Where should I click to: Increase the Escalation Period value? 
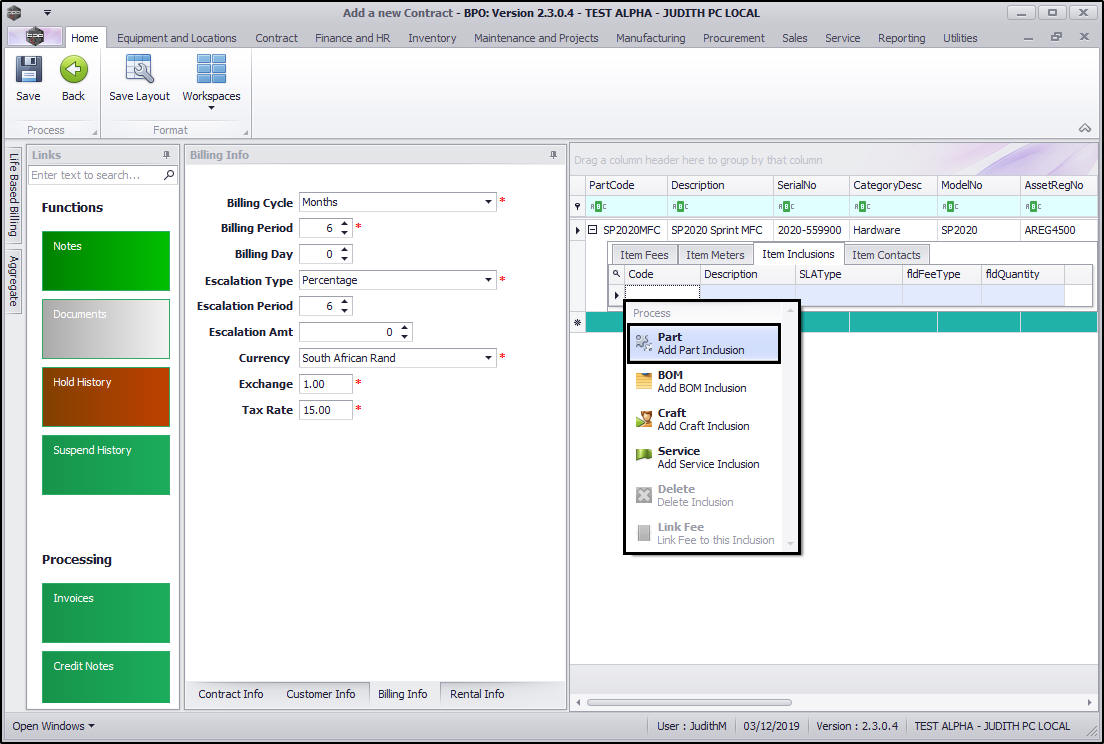coord(344,302)
